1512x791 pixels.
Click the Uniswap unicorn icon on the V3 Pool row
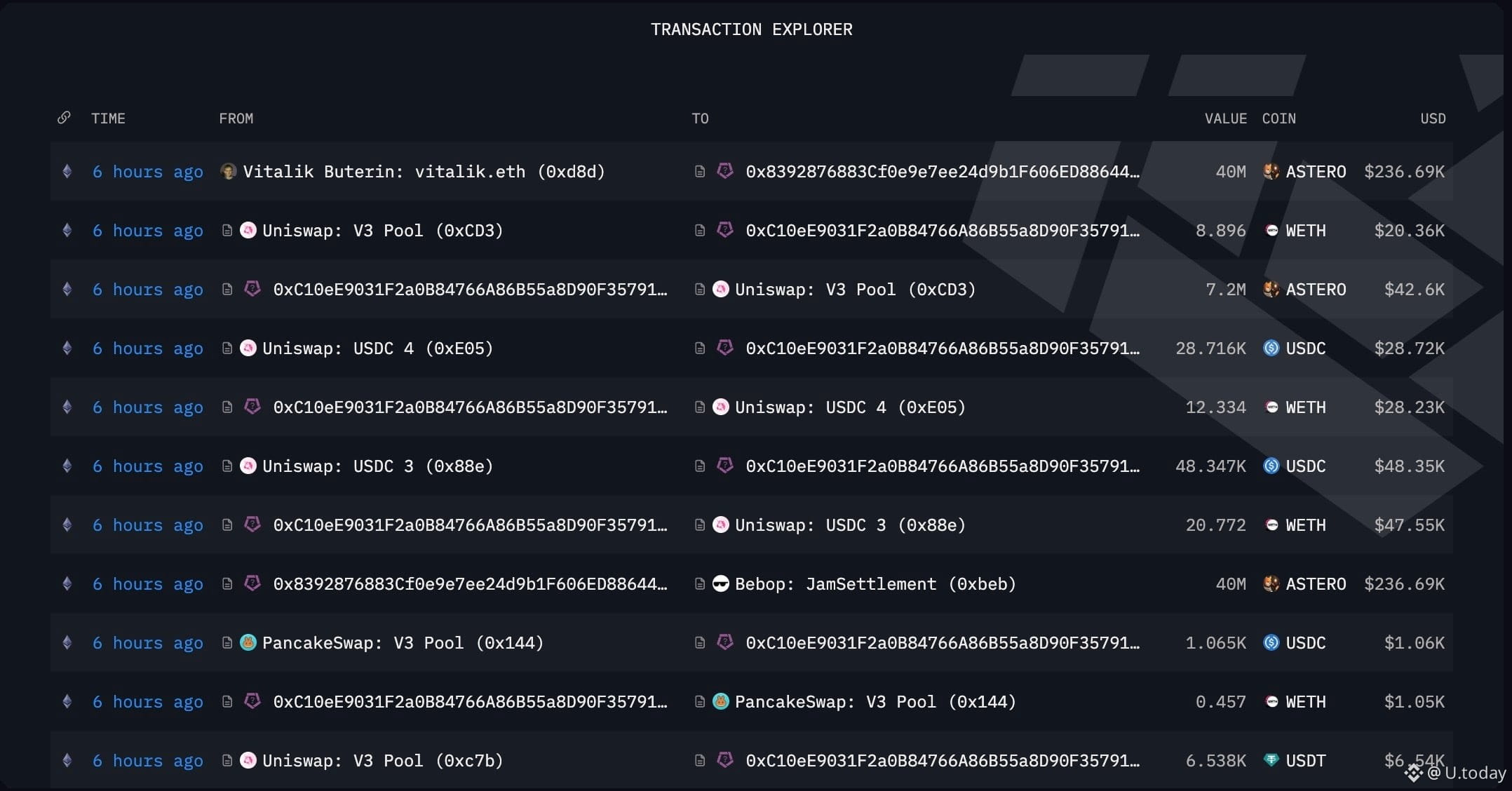pos(248,230)
